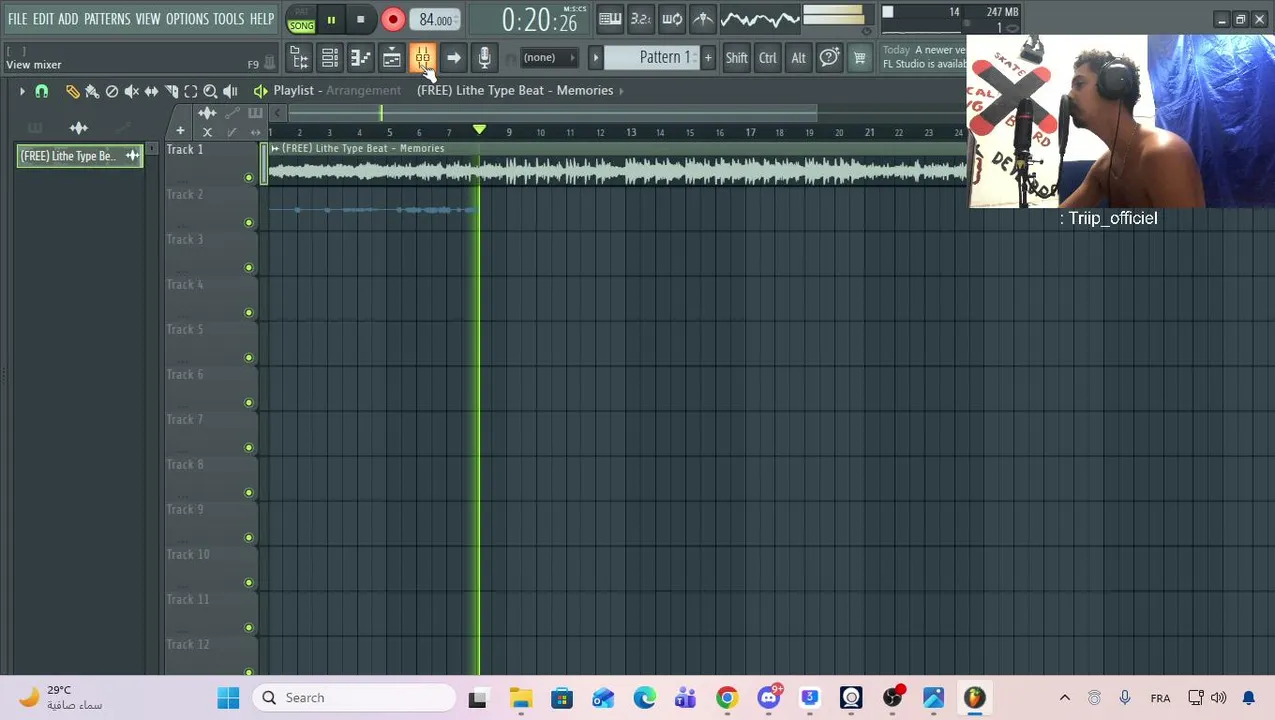Screen dimensions: 1275x720
Task: Toggle the metronome icon
Action: (x=703, y=19)
